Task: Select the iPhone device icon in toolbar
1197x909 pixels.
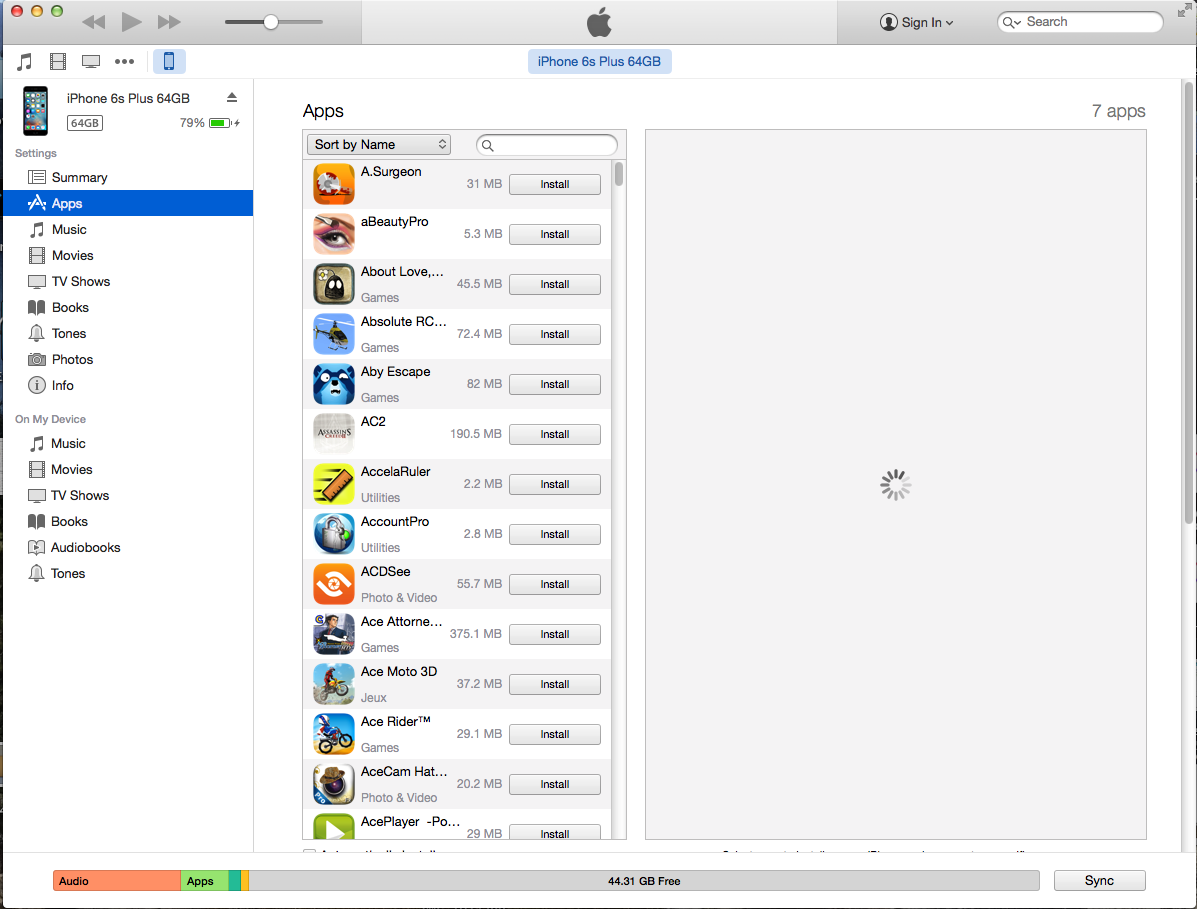Action: [169, 61]
